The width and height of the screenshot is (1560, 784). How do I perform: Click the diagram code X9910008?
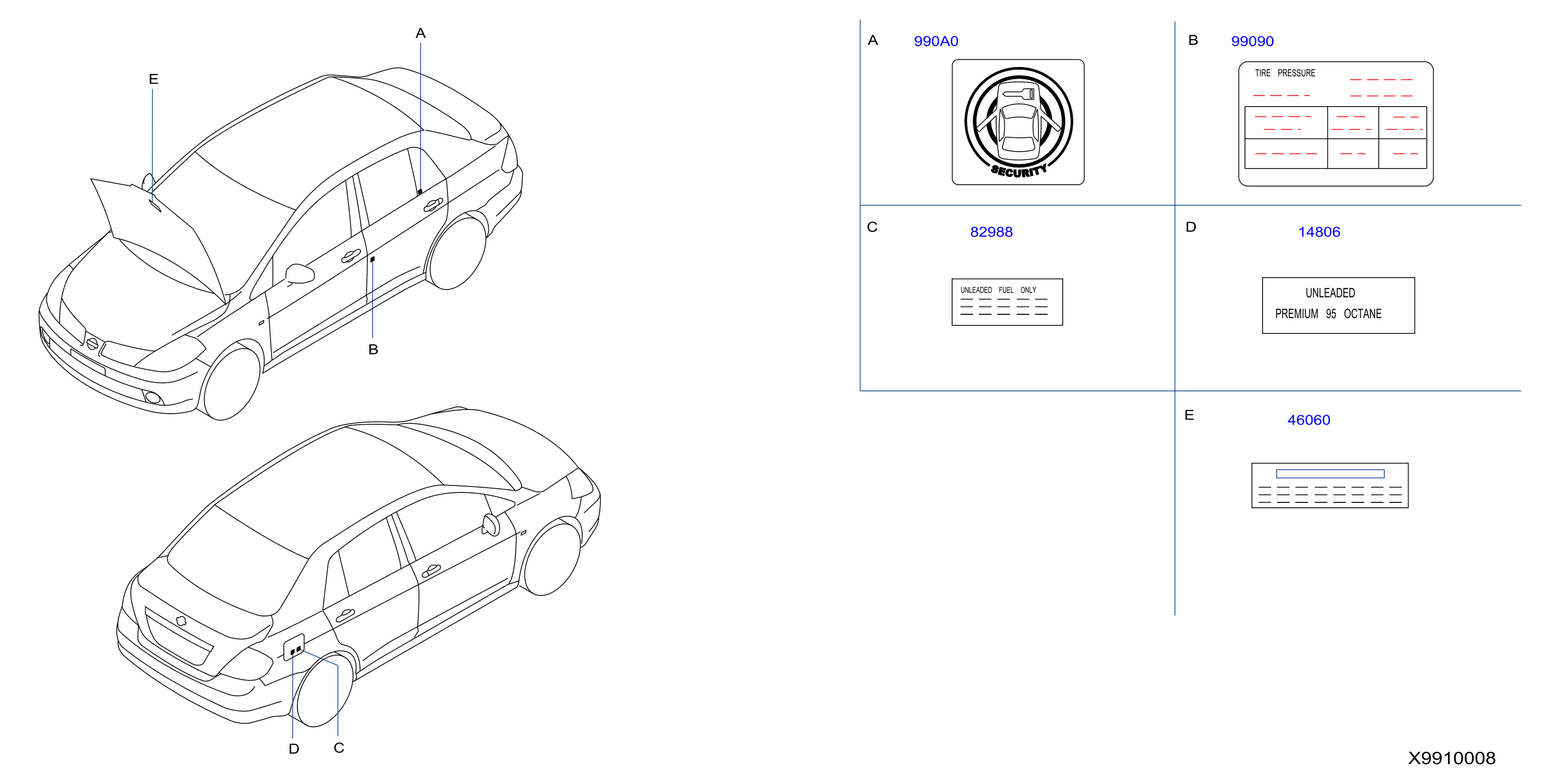(x=1451, y=758)
